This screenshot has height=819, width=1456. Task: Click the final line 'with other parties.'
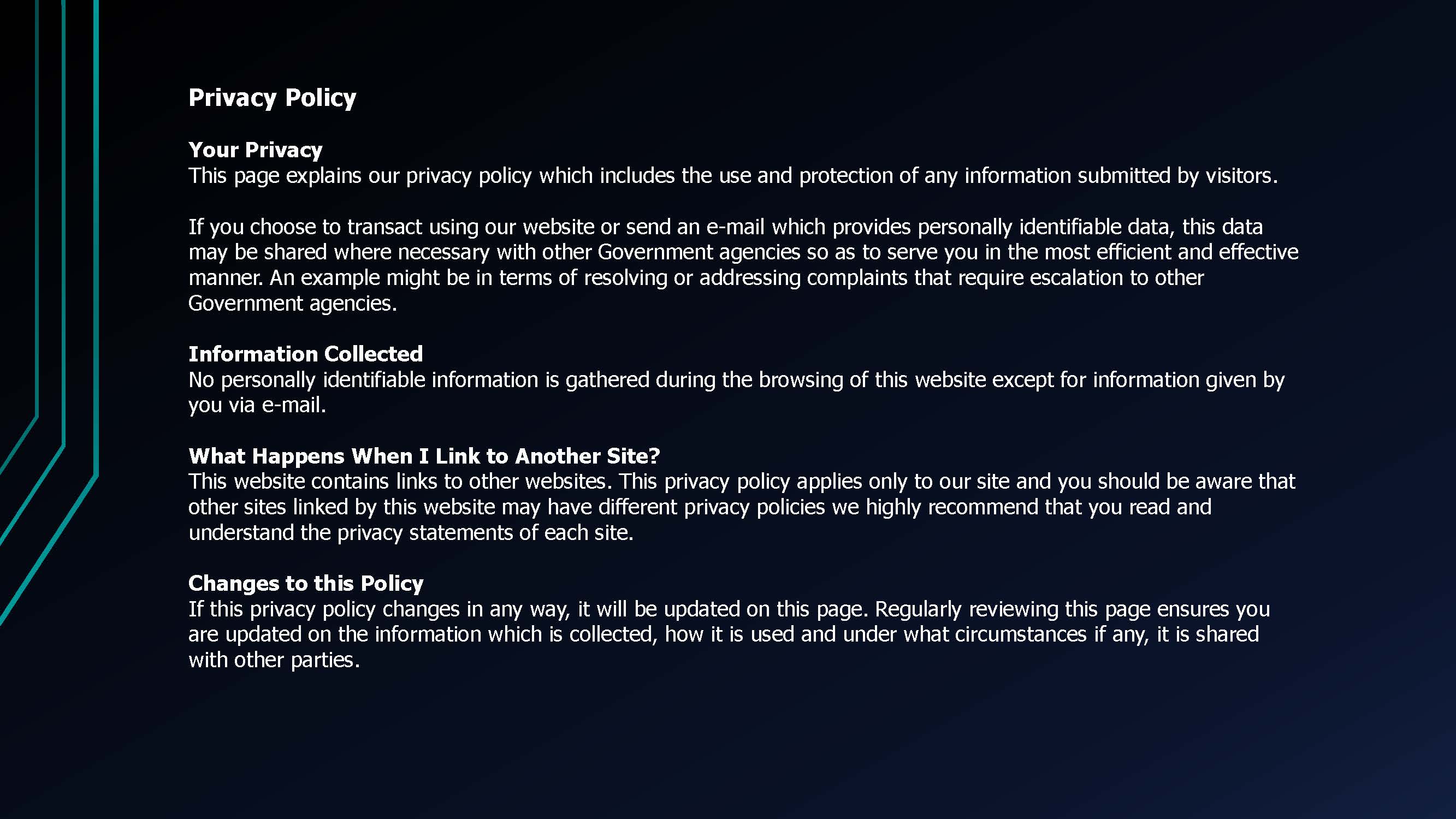tap(274, 660)
